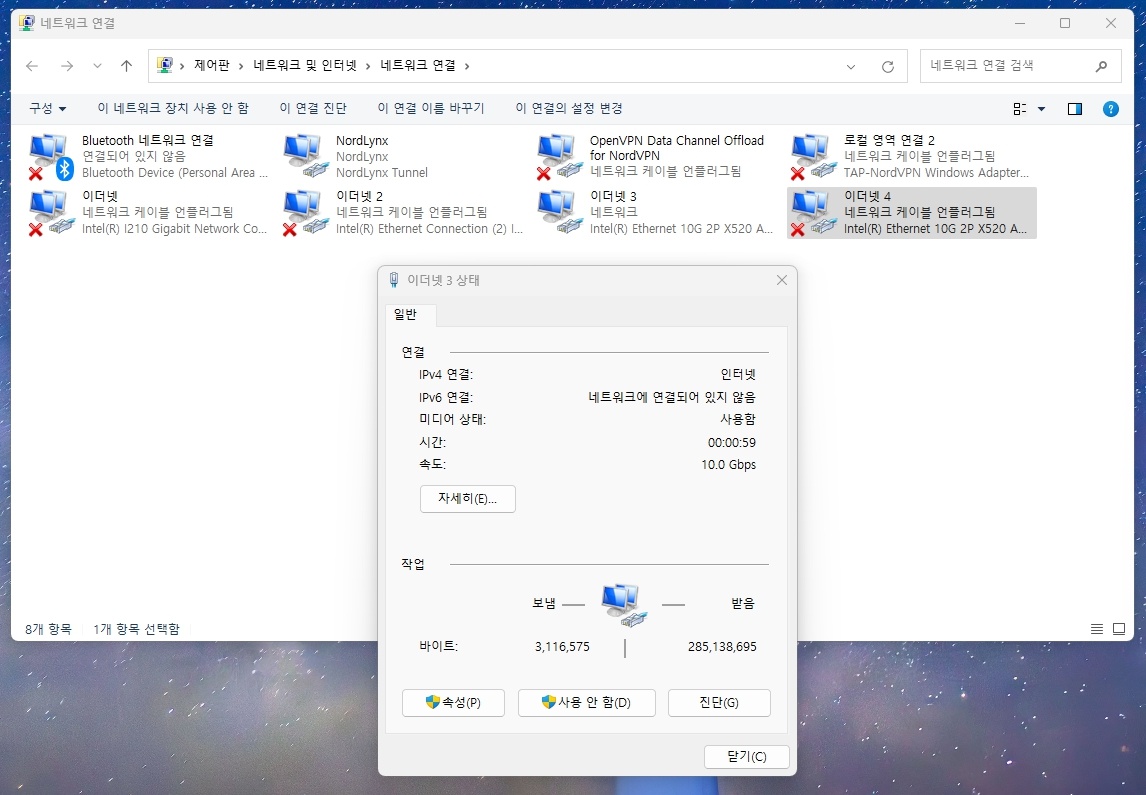
Task: Select the 로컬 영역 연결 2 adapter
Action: pos(911,156)
